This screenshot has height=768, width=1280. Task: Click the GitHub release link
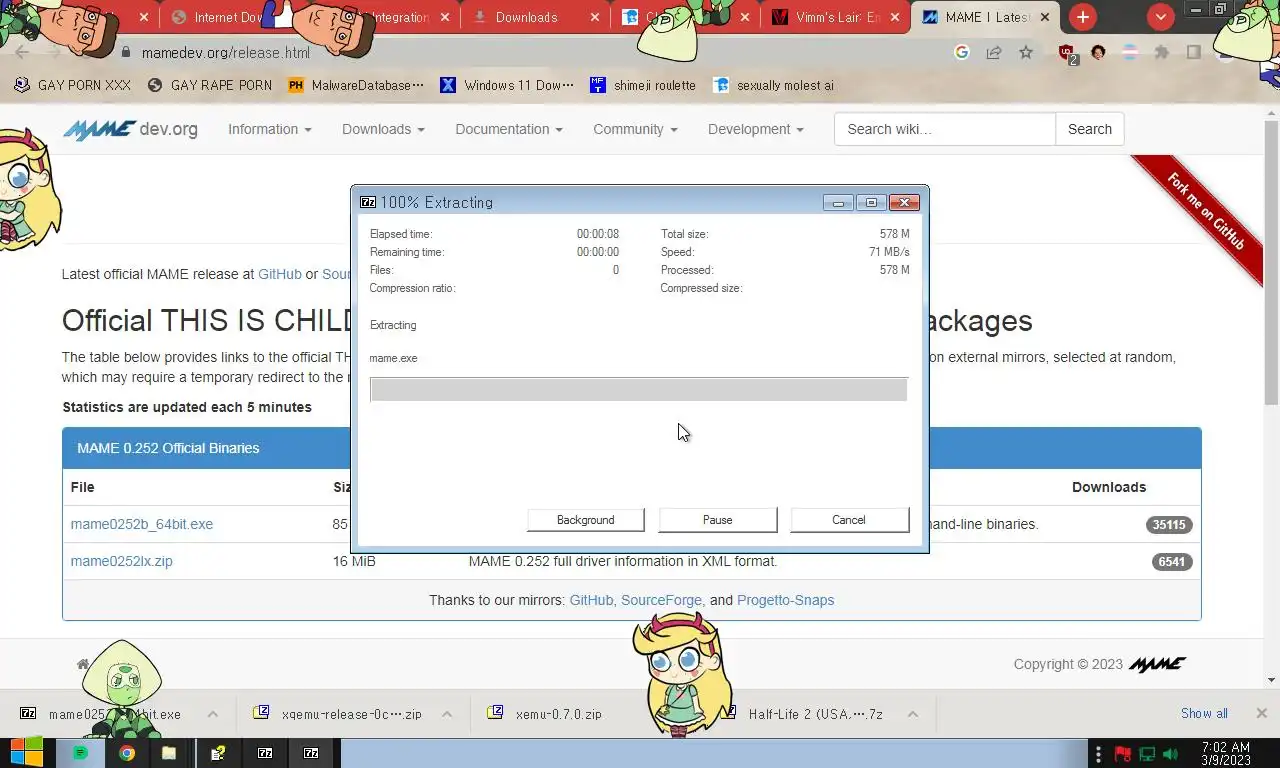point(280,274)
